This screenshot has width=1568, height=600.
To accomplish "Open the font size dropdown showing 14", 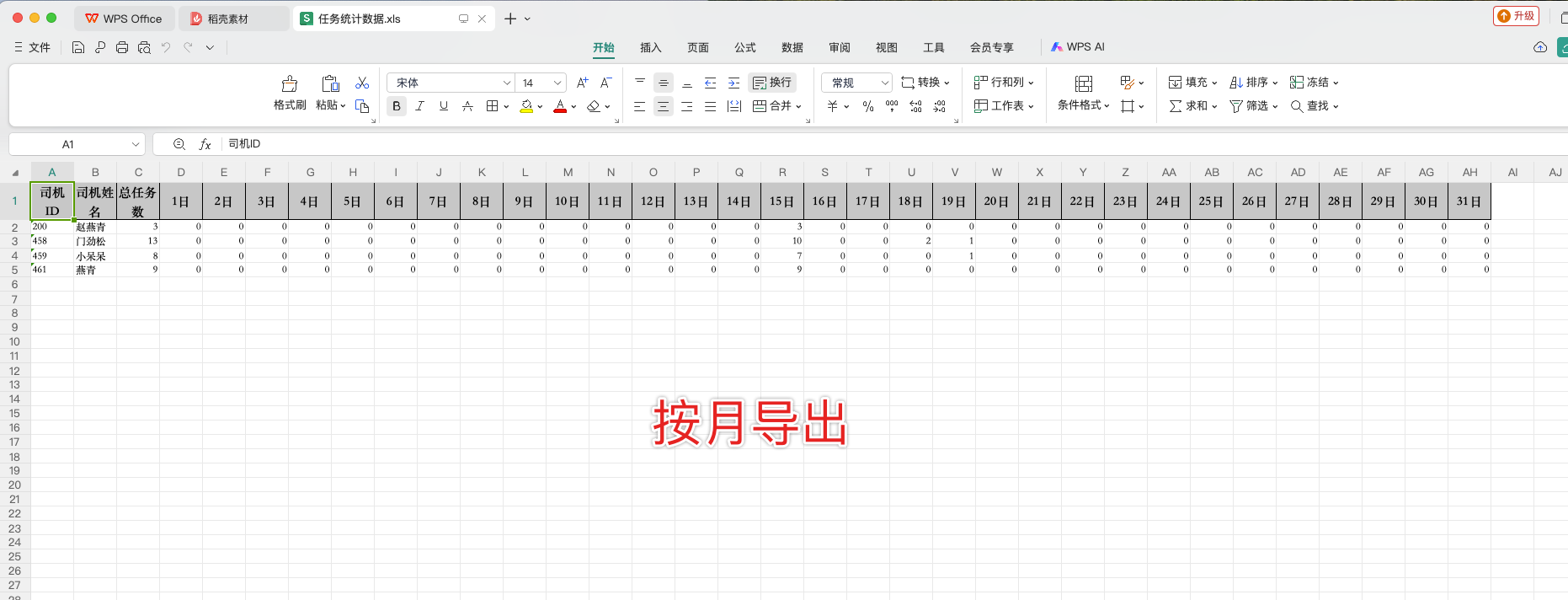I will [x=557, y=83].
